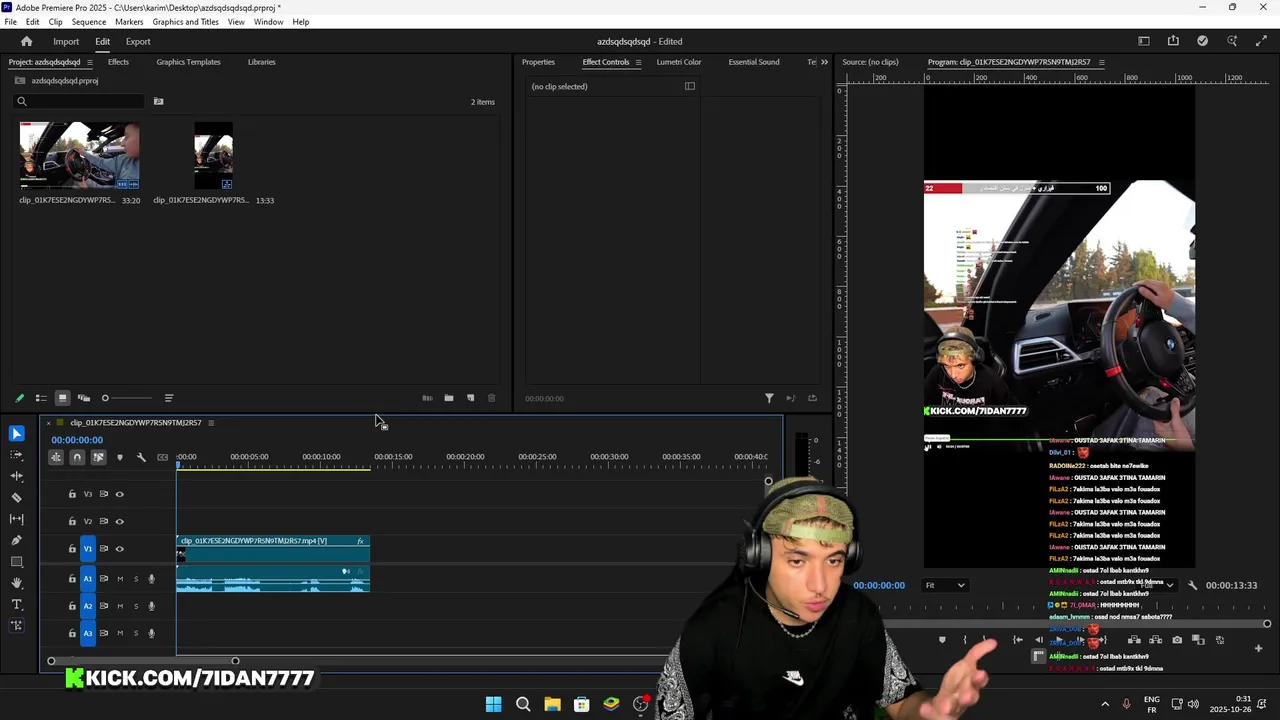1280x720 pixels.
Task: Open the Program monitor panel menu
Action: pos(1101,62)
